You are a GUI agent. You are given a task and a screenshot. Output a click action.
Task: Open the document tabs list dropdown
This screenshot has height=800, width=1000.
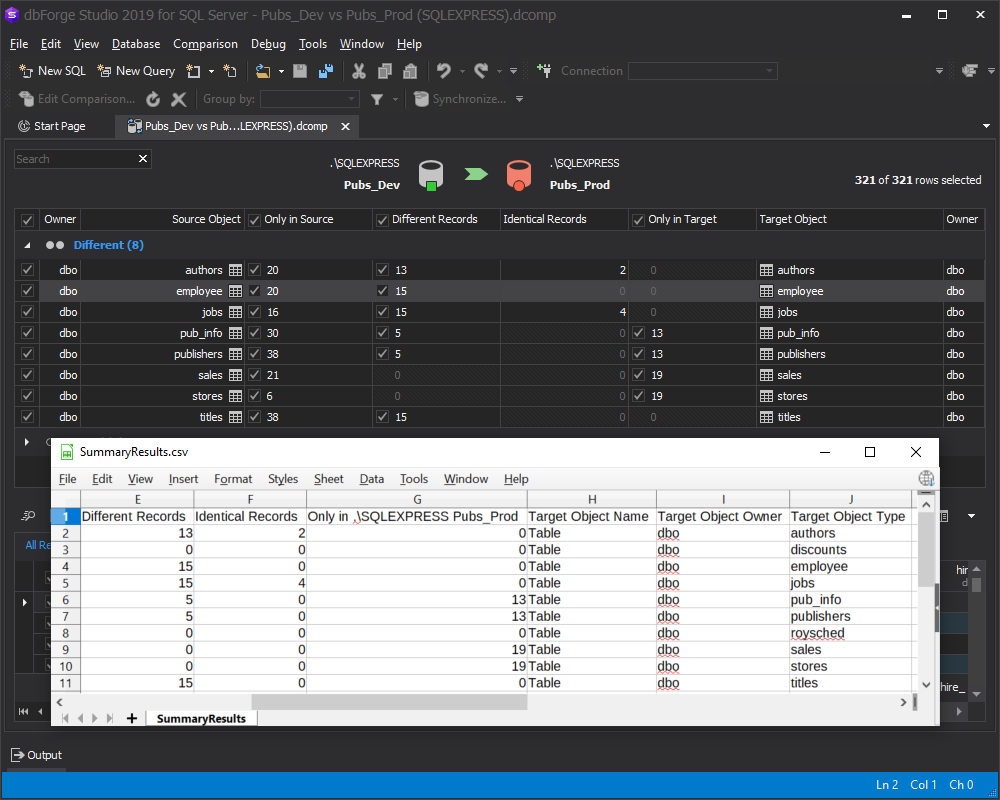pos(986,126)
